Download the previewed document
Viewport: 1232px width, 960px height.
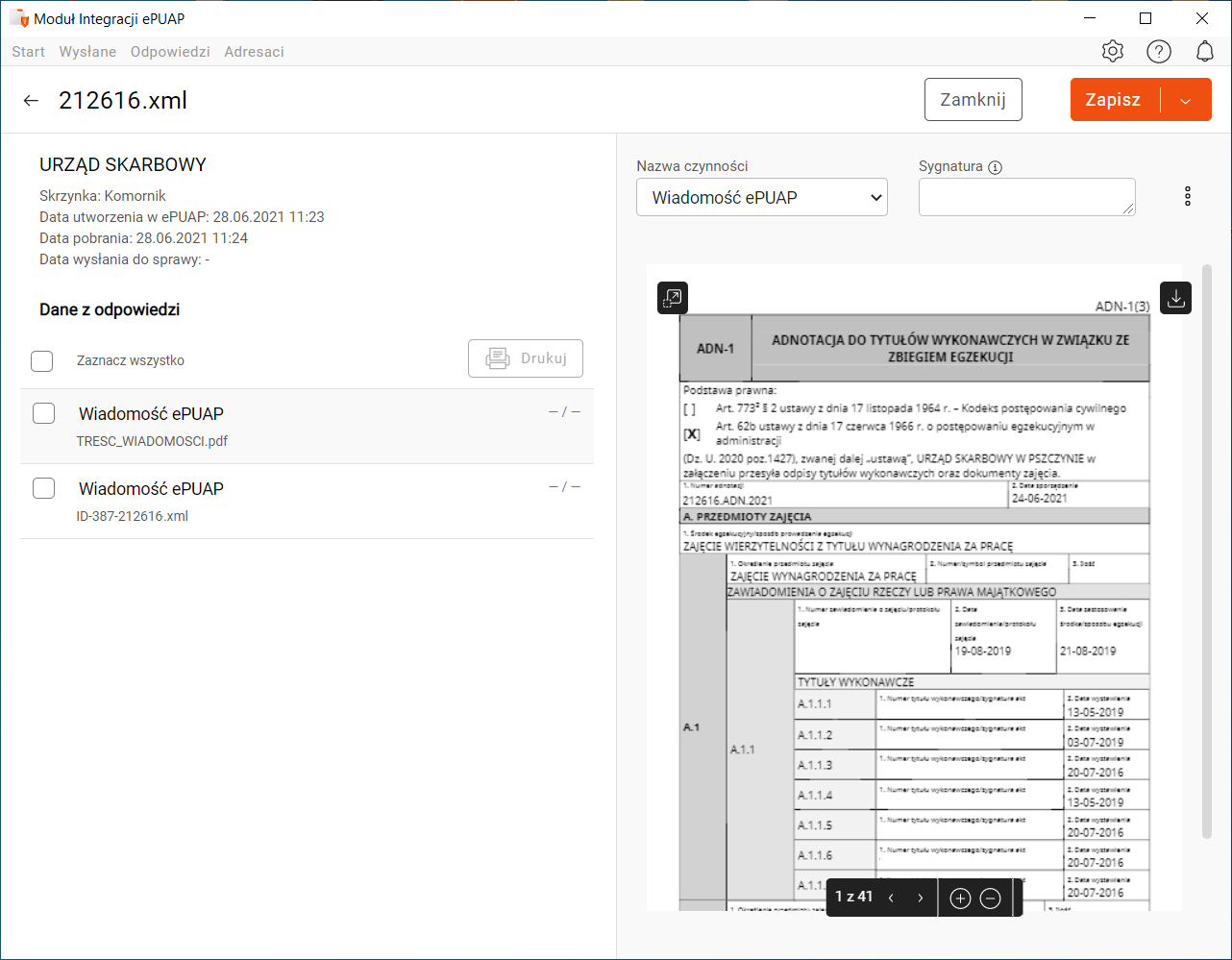[x=1176, y=298]
